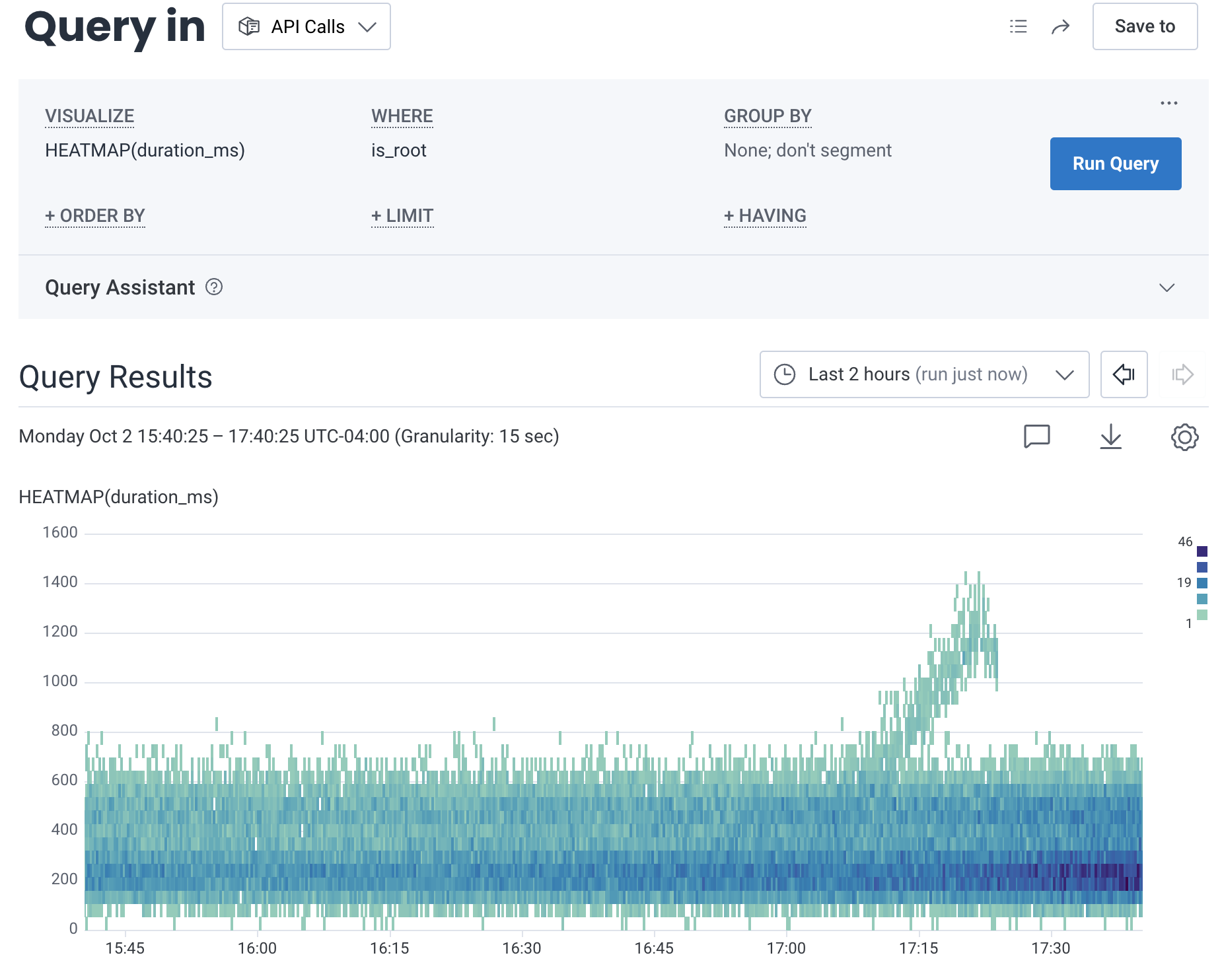Click the Run Query button
1222x980 pixels.
click(1115, 163)
